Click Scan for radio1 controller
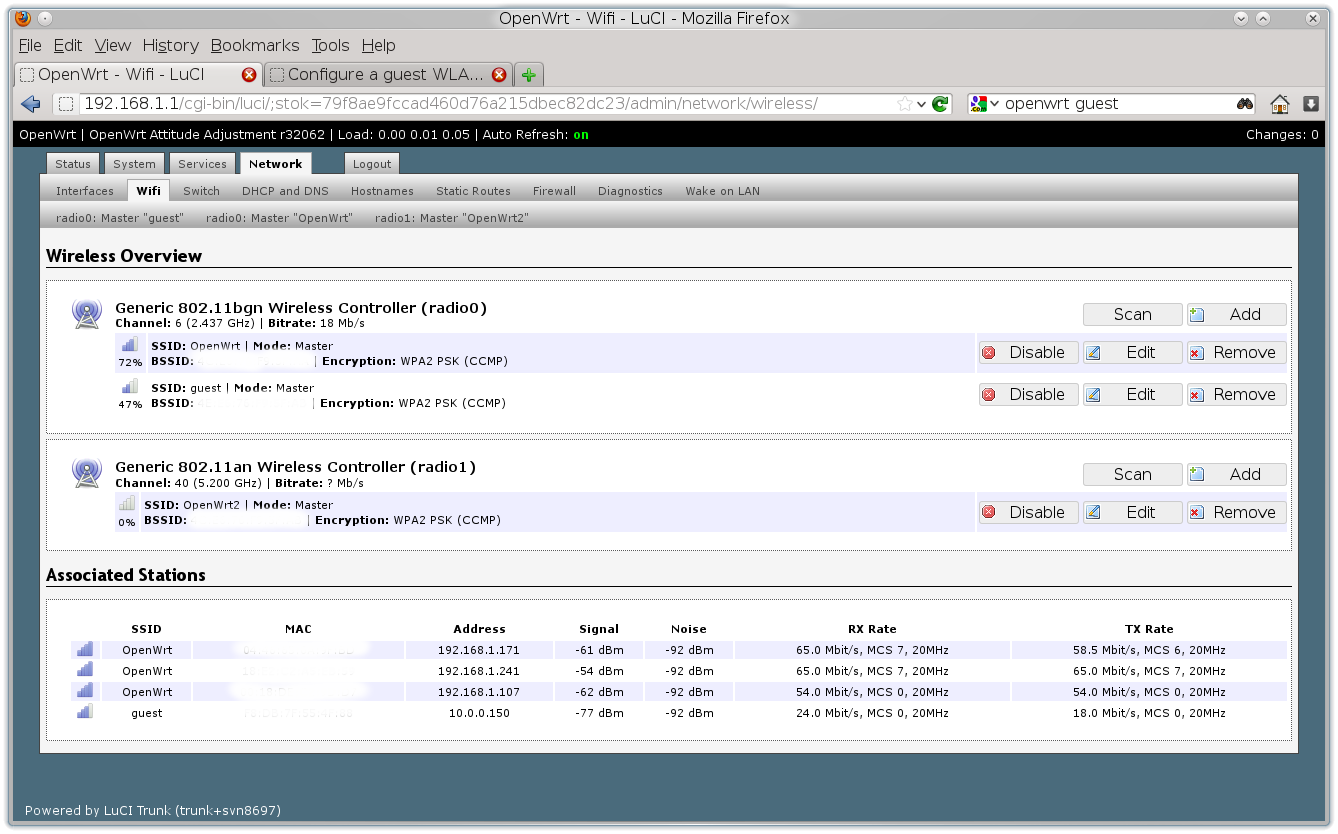Screen dimensions: 1338x834 point(1132,474)
